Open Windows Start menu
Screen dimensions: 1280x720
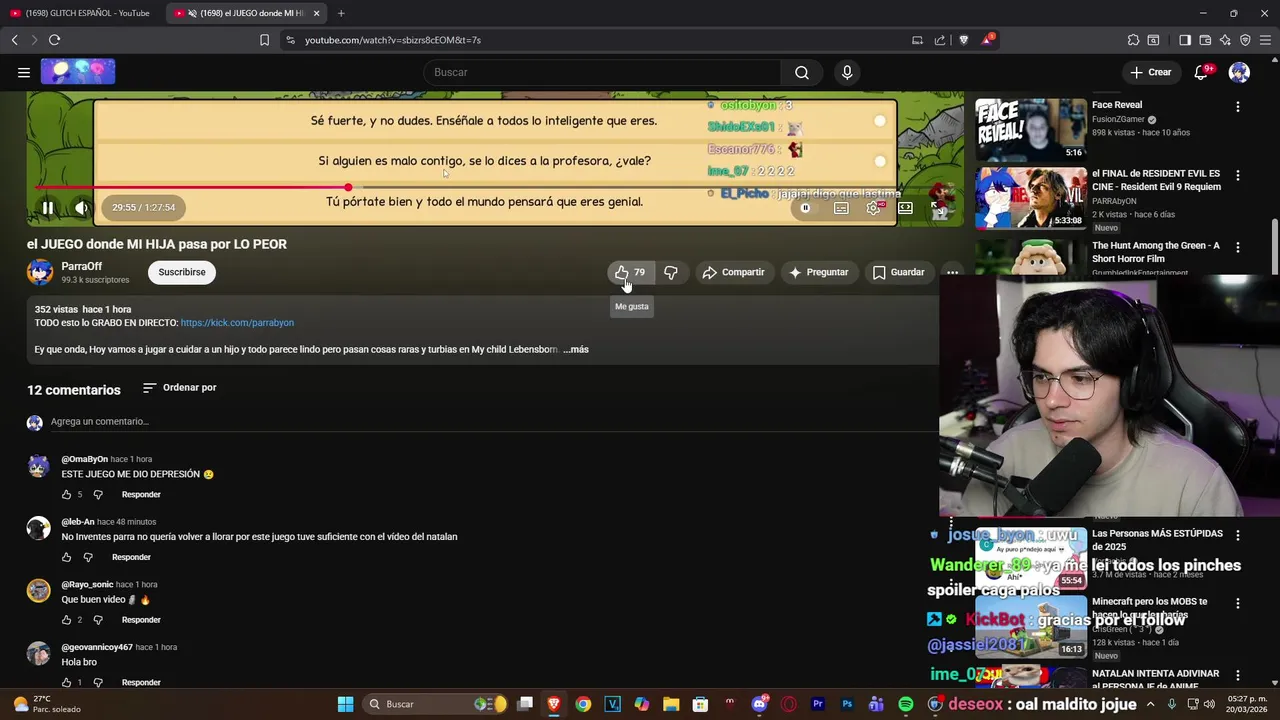(x=345, y=704)
